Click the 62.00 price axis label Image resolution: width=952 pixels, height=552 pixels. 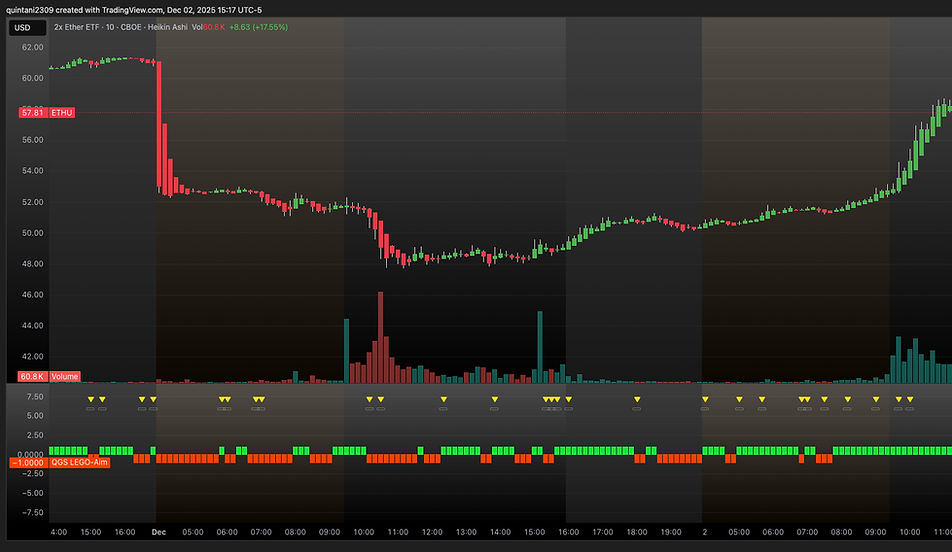[x=33, y=47]
